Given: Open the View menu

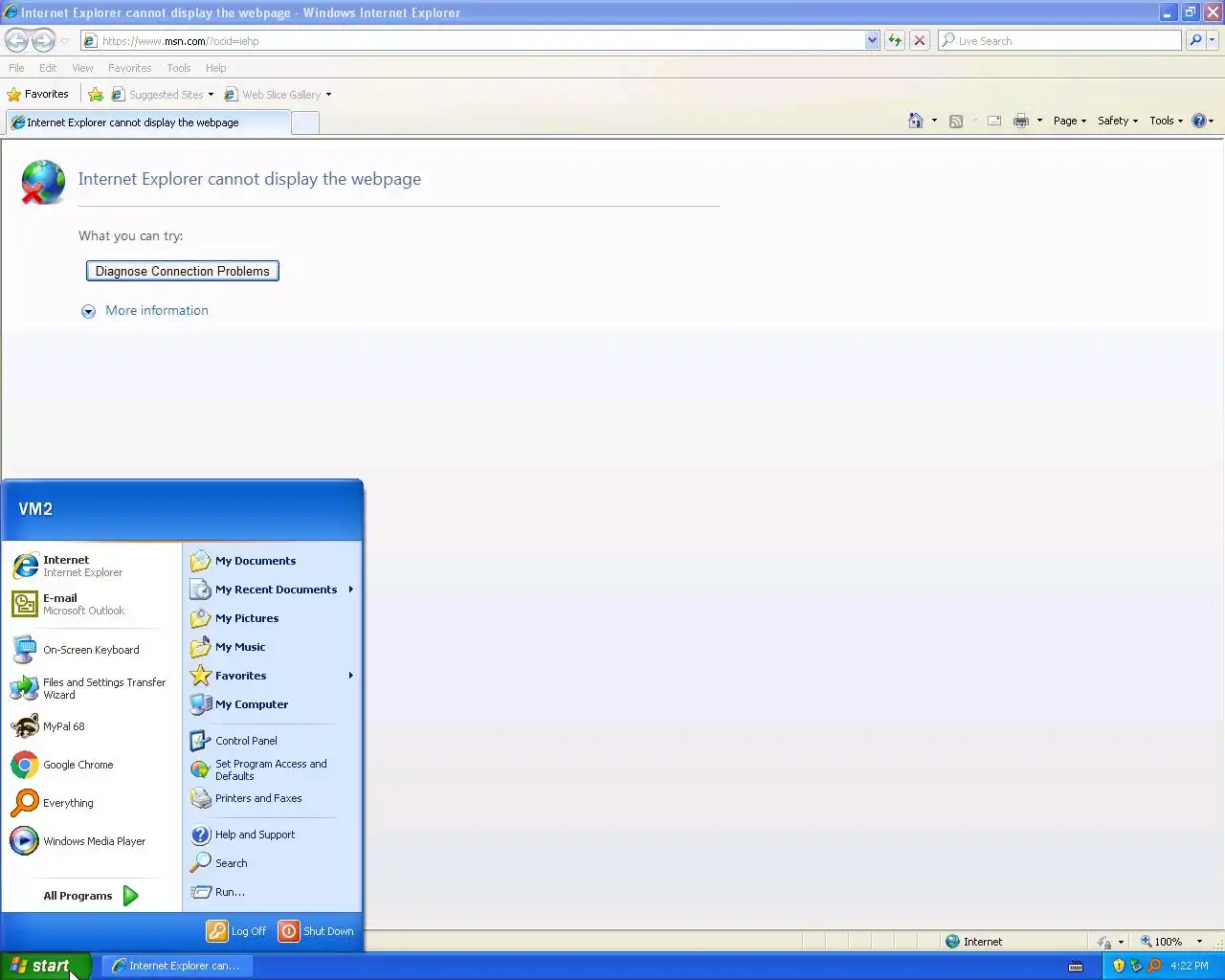Looking at the screenshot, I should click(82, 68).
